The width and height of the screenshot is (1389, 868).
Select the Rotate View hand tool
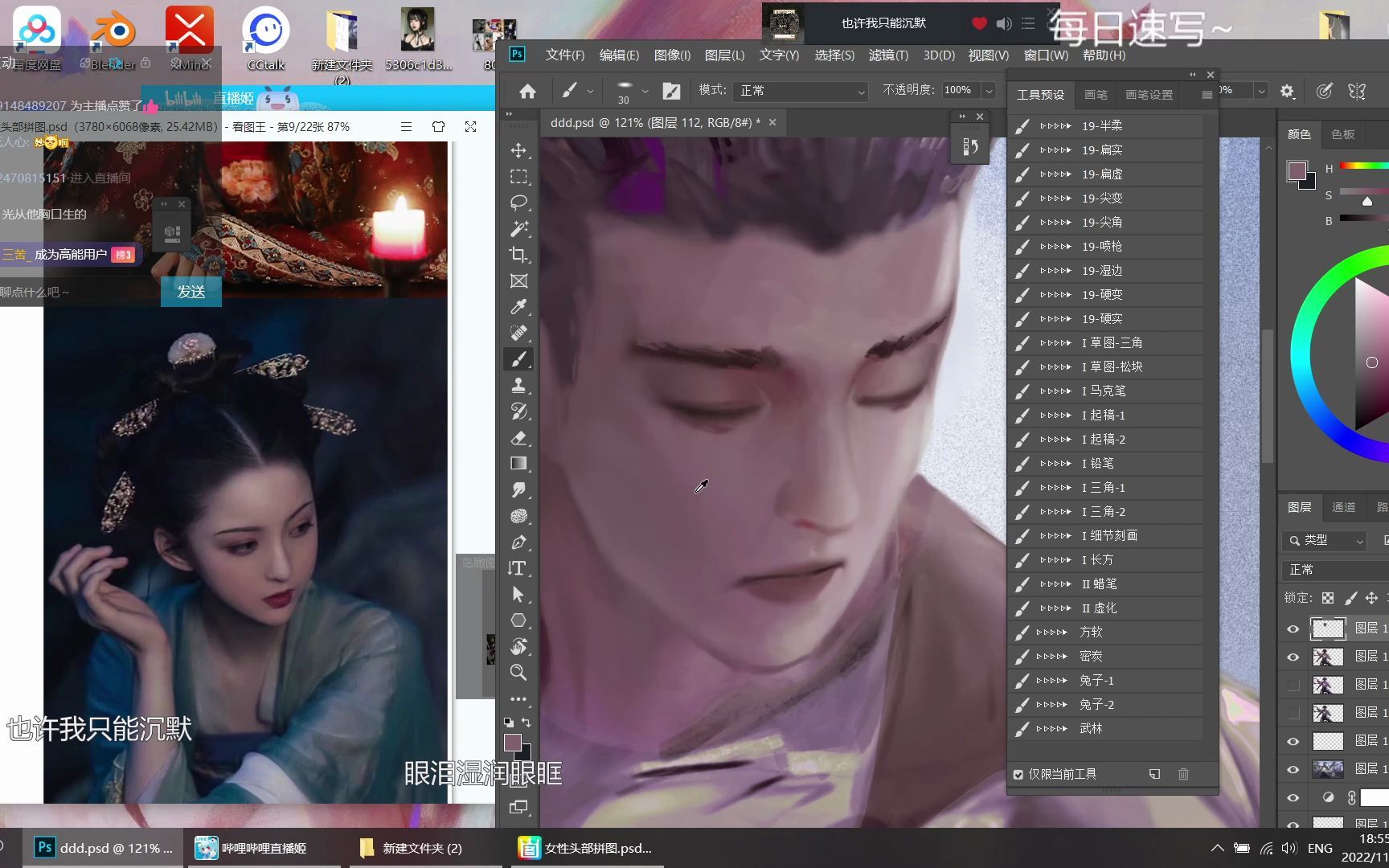tap(518, 646)
